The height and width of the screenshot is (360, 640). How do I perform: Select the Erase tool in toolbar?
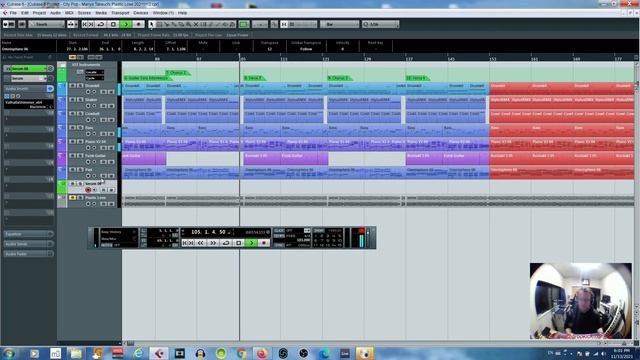(181, 24)
